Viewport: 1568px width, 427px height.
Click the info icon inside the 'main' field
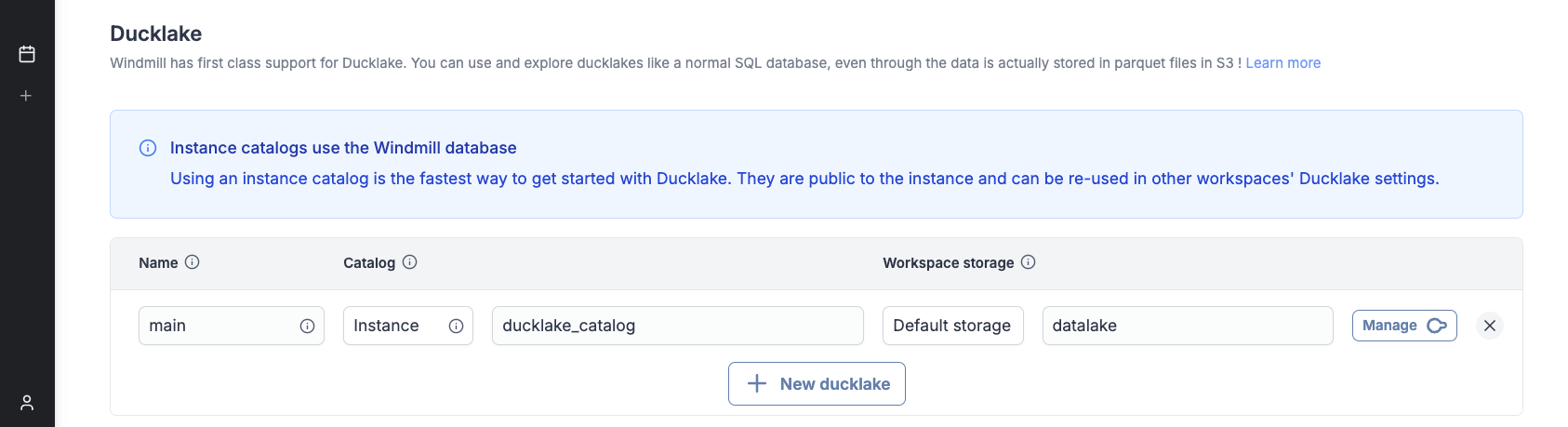coord(307,327)
